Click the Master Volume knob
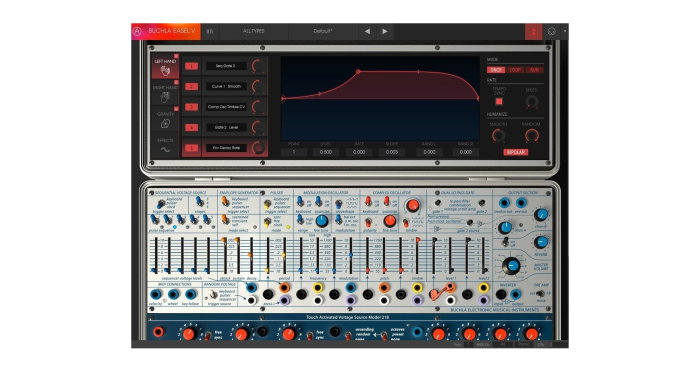 (511, 266)
